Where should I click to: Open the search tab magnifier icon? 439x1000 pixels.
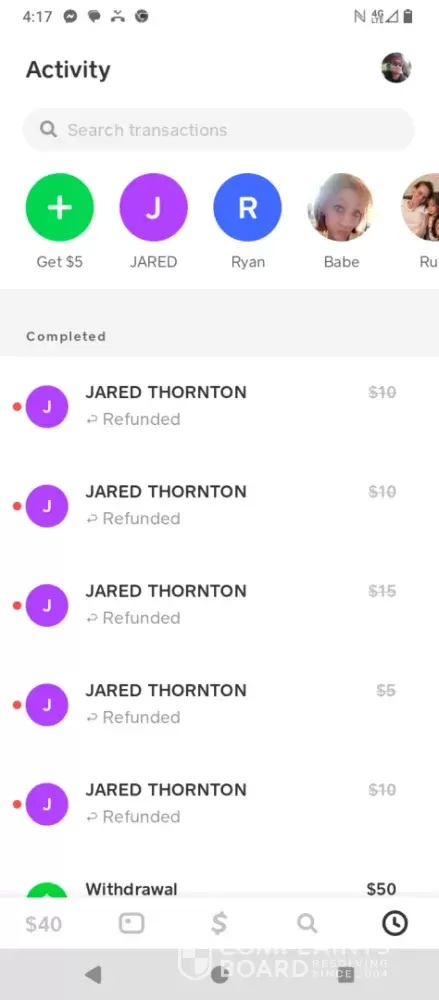tap(307, 923)
